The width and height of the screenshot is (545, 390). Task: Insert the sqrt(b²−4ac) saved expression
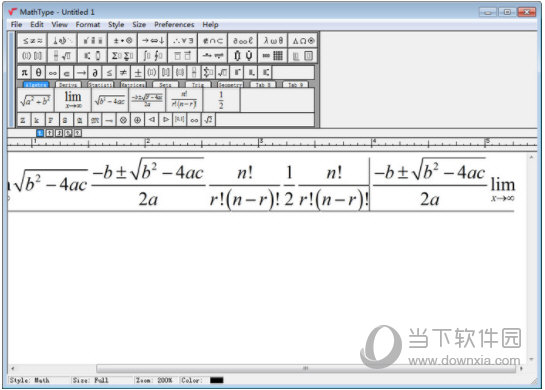point(110,100)
